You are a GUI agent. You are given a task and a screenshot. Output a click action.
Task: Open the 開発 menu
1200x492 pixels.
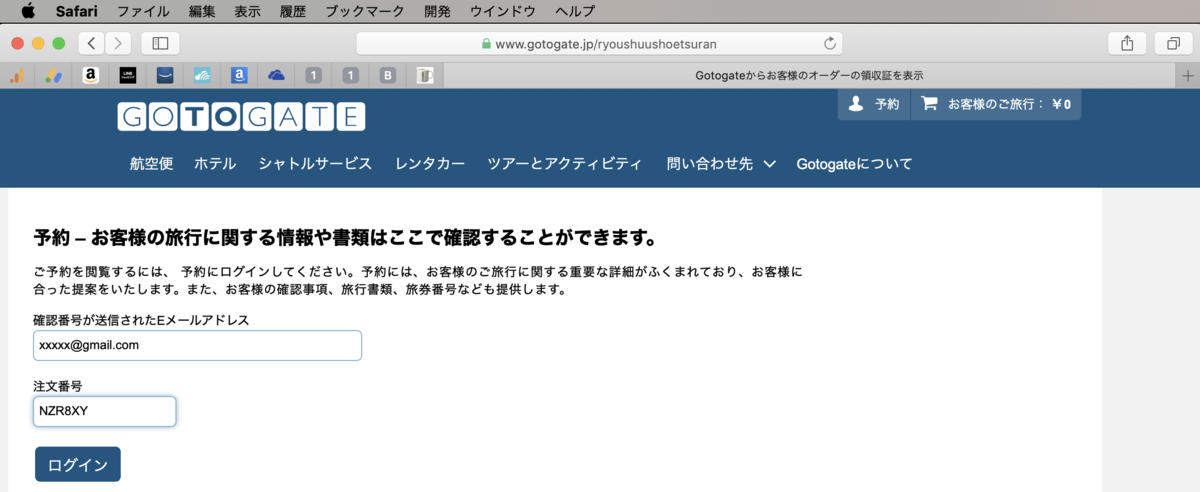(437, 11)
